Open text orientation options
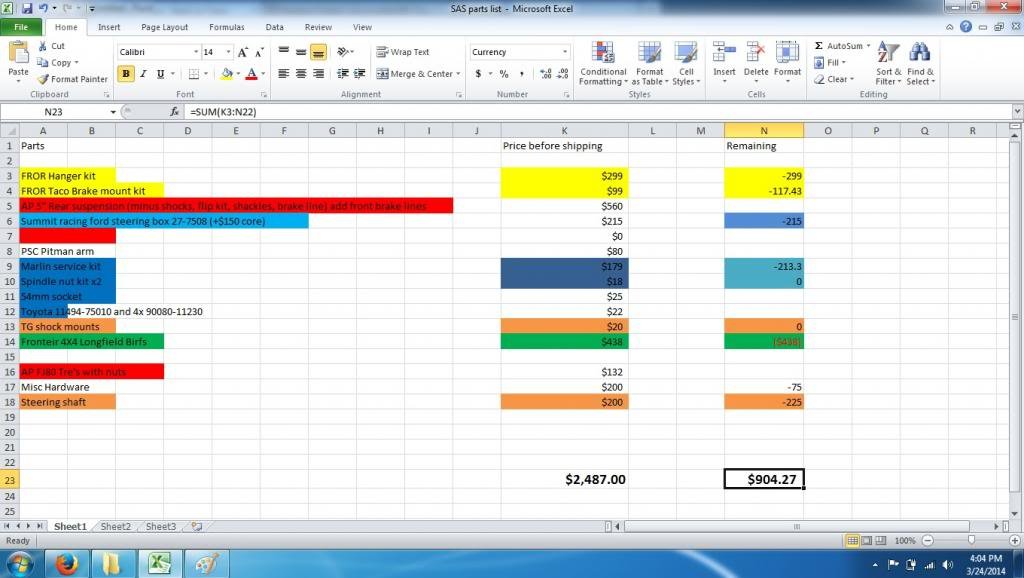Screen dimensions: 1024x578 [x=344, y=52]
